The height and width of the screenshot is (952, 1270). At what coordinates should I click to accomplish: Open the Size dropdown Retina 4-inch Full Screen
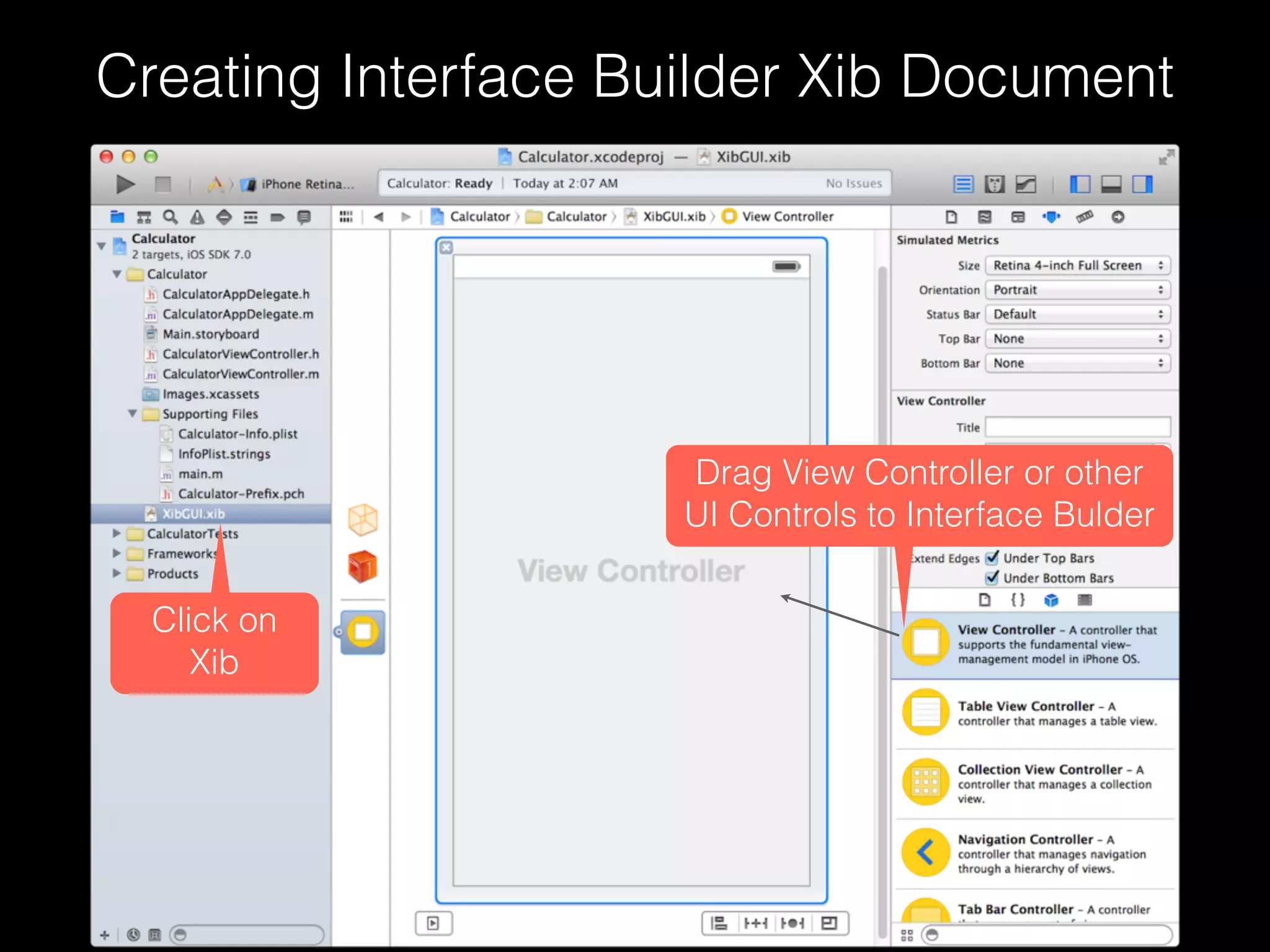[1078, 265]
